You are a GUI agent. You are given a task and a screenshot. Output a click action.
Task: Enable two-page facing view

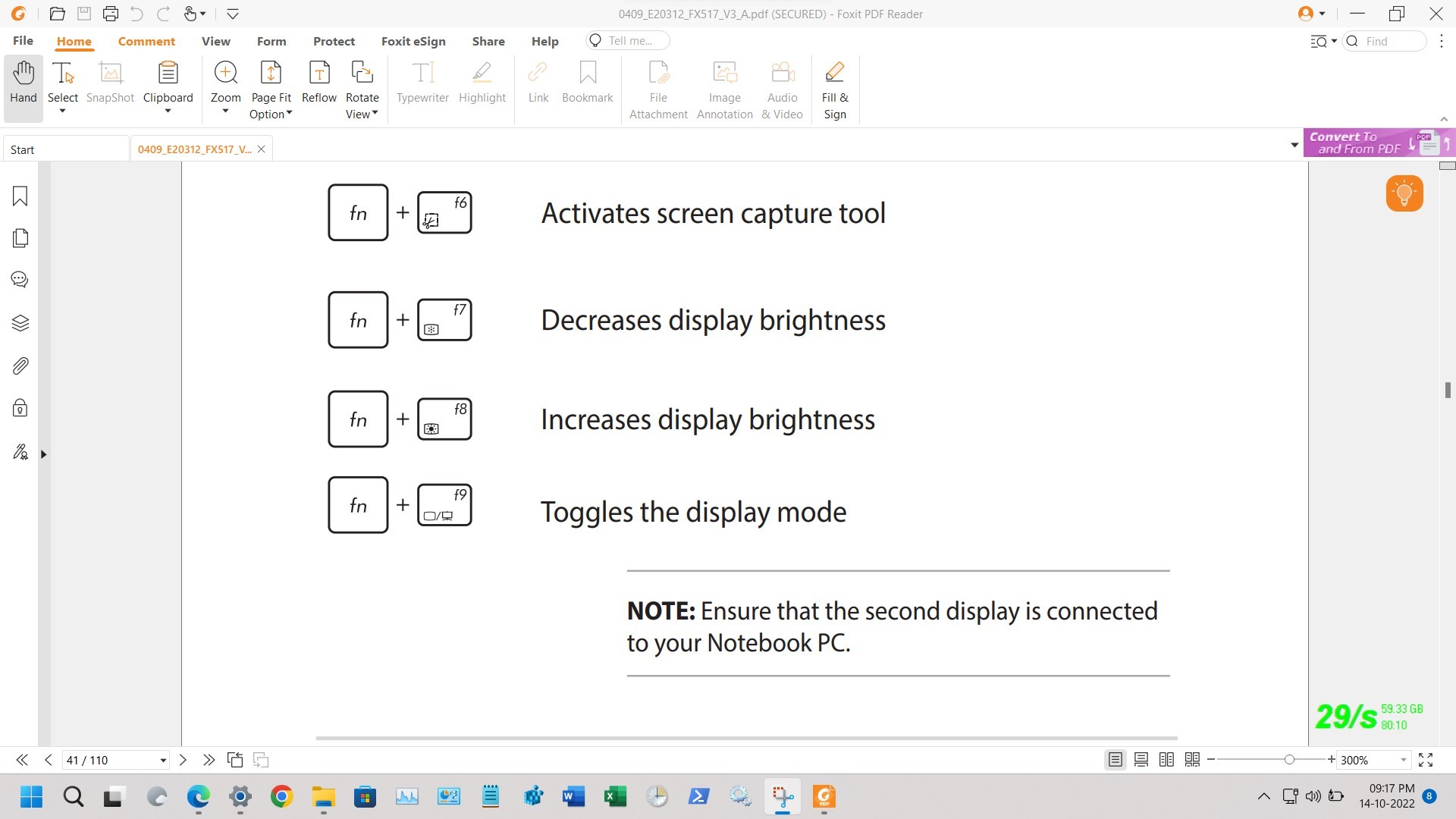(1166, 760)
